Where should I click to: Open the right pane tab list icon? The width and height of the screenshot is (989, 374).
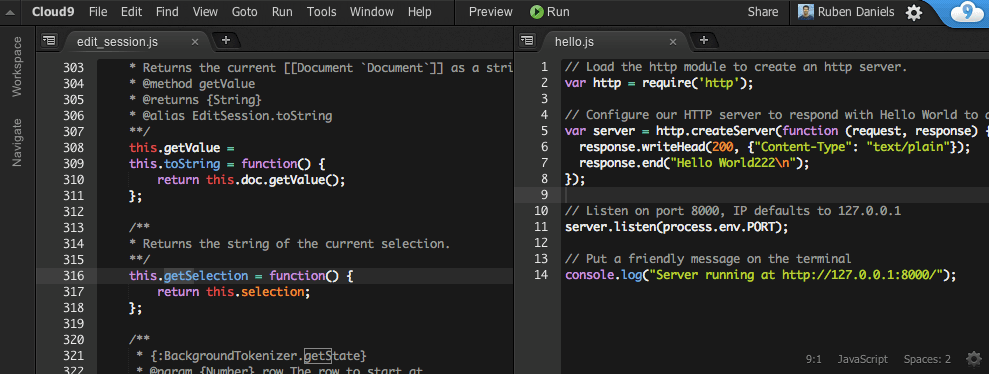527,40
